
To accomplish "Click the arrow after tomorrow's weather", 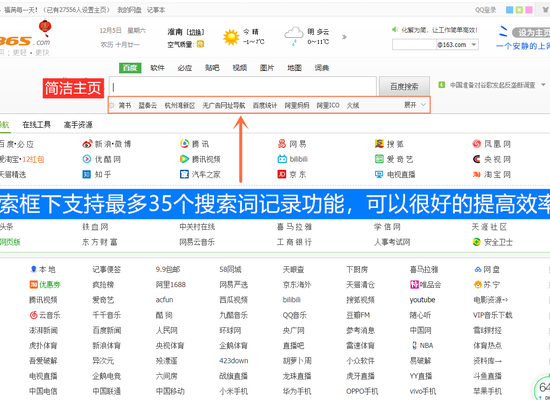I will pos(344,37).
